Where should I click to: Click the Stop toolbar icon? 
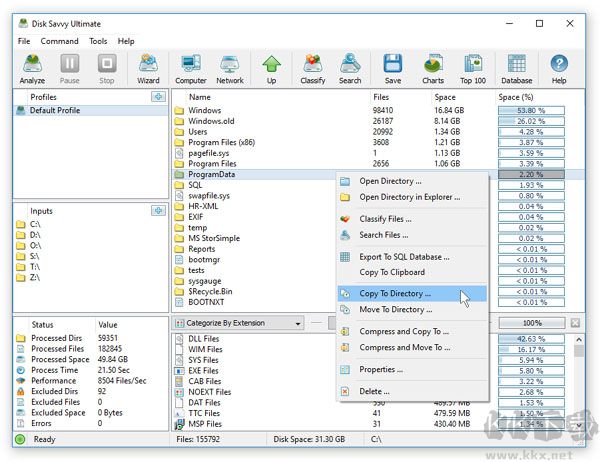click(x=107, y=69)
